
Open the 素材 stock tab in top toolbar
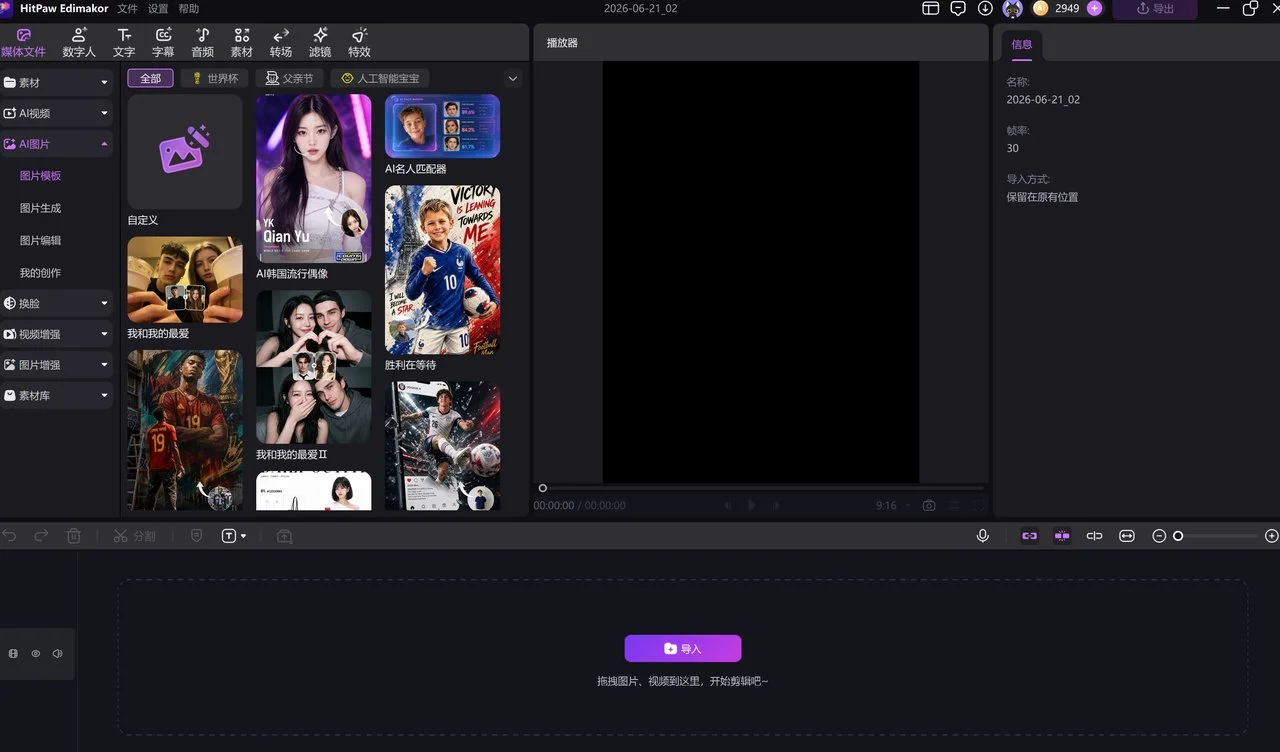click(x=242, y=42)
